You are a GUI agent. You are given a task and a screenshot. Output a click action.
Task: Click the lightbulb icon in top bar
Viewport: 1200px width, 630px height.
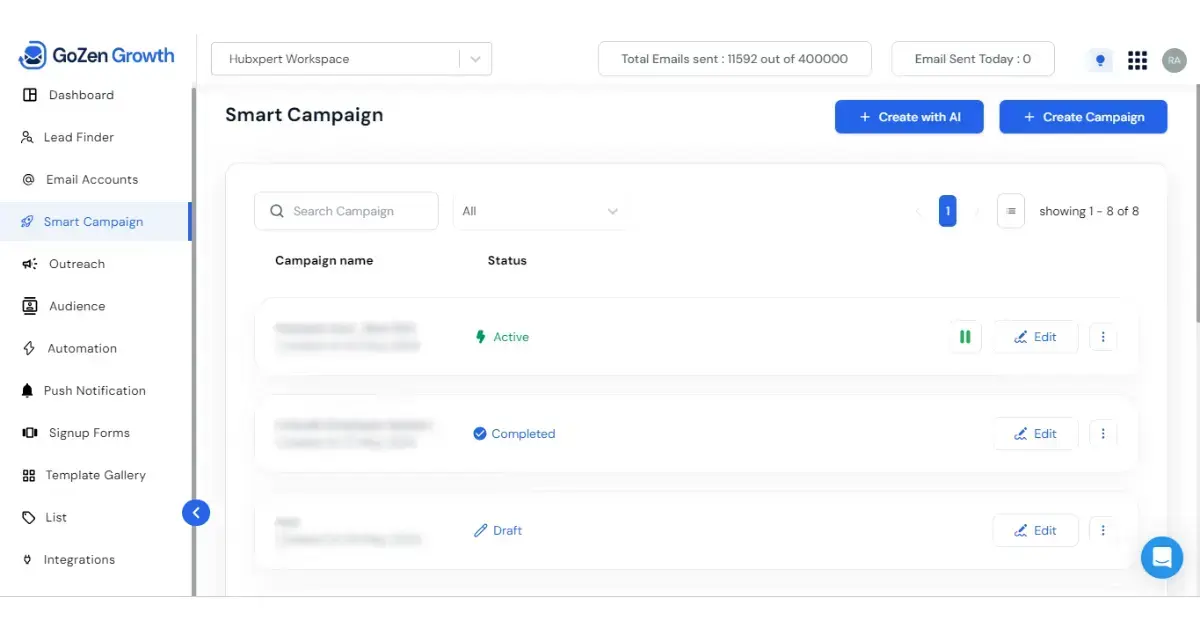click(1100, 60)
